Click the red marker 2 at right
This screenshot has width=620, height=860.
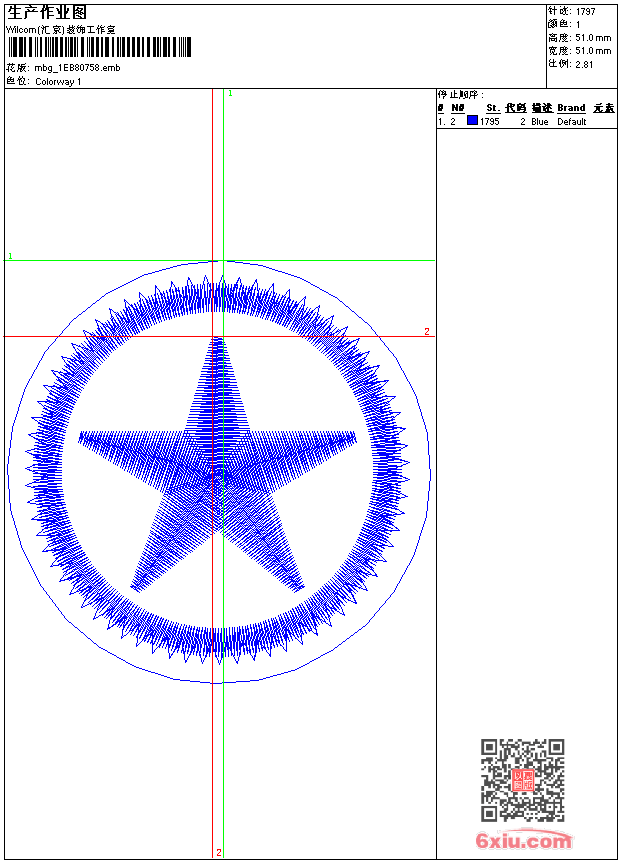426,331
